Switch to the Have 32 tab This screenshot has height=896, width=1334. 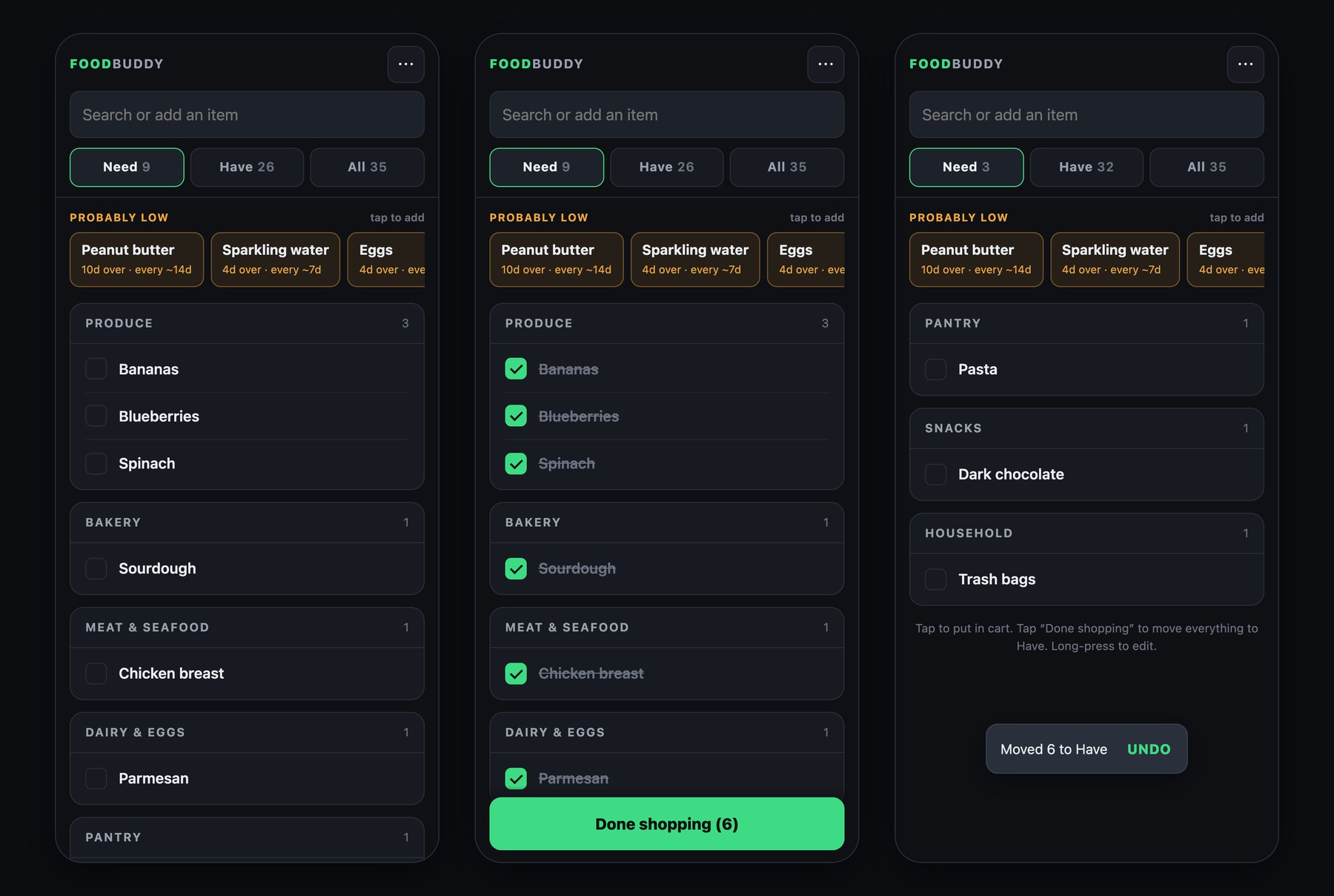pyautogui.click(x=1086, y=167)
